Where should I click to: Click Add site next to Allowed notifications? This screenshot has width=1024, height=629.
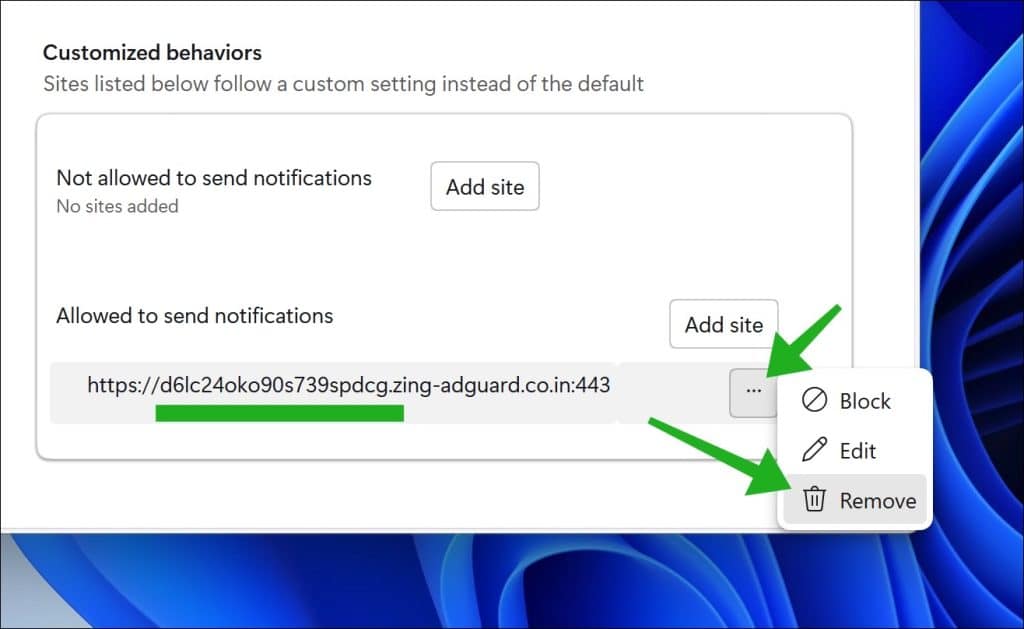point(723,324)
